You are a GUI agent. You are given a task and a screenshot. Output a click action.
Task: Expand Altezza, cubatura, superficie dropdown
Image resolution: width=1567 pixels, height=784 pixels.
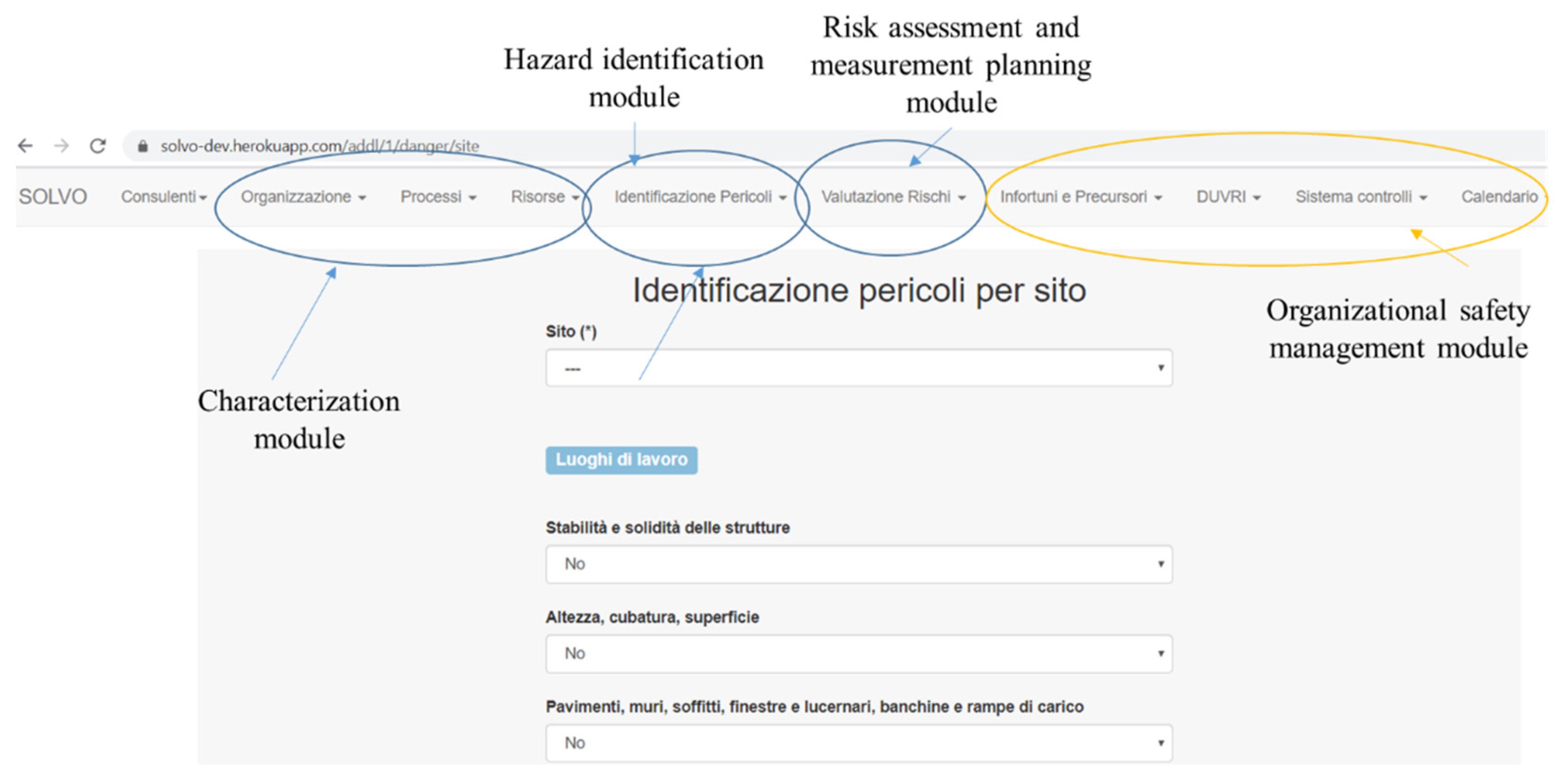tap(858, 653)
